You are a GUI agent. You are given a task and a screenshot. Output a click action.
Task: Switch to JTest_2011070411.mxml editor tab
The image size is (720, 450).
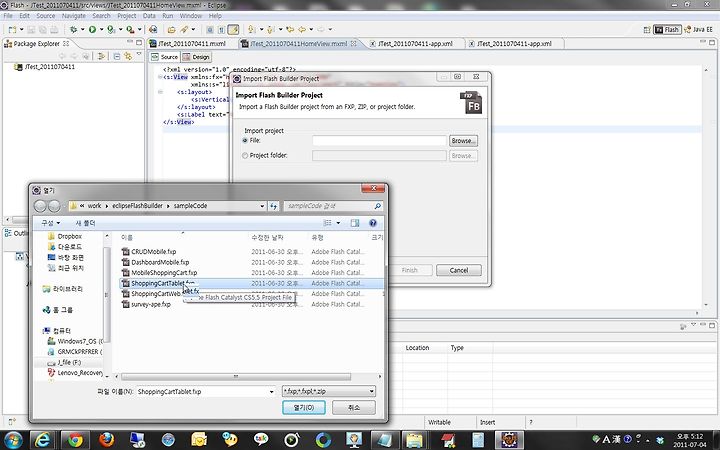pos(191,44)
